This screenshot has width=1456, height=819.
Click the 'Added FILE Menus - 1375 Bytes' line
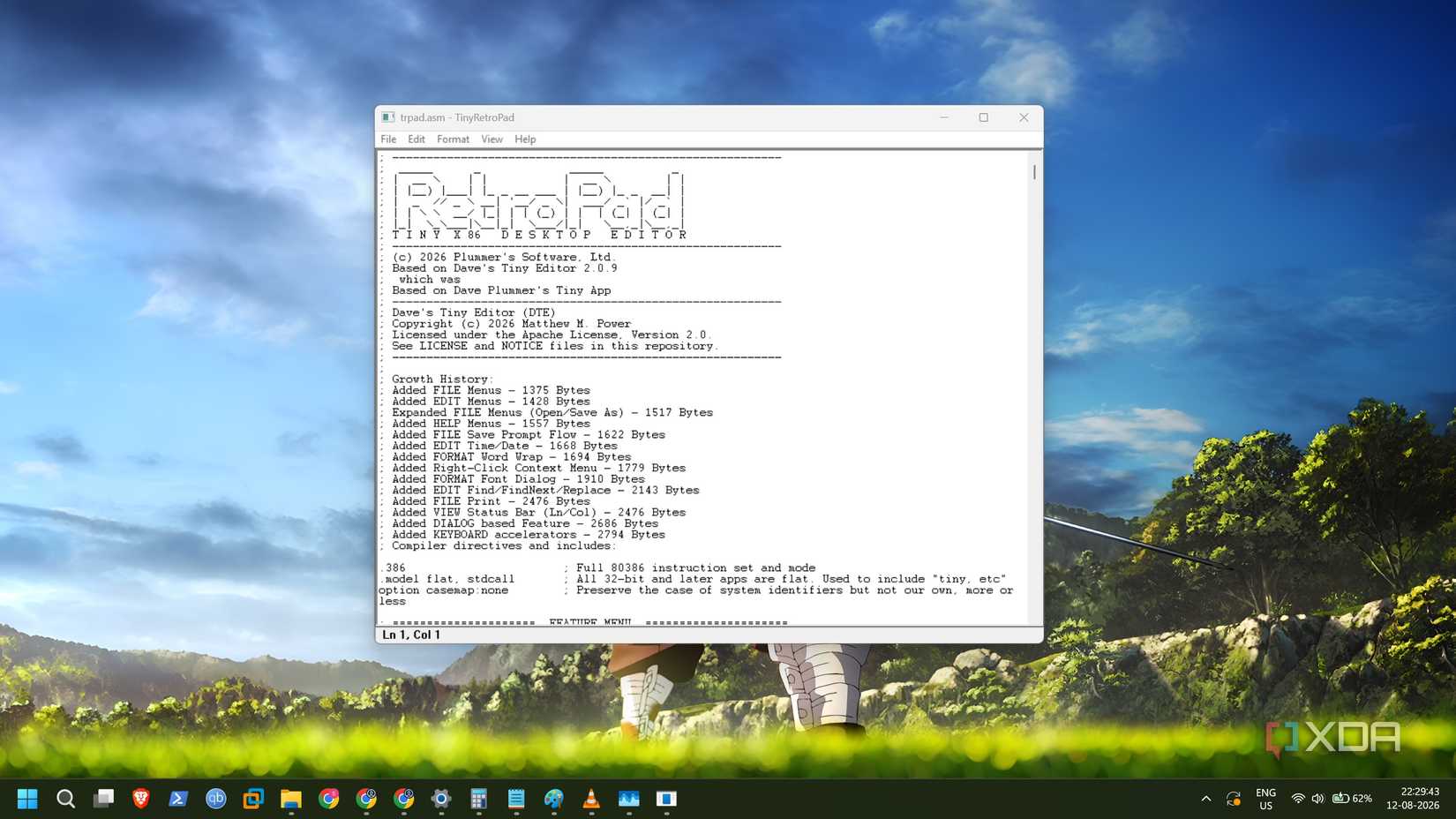[x=491, y=390]
